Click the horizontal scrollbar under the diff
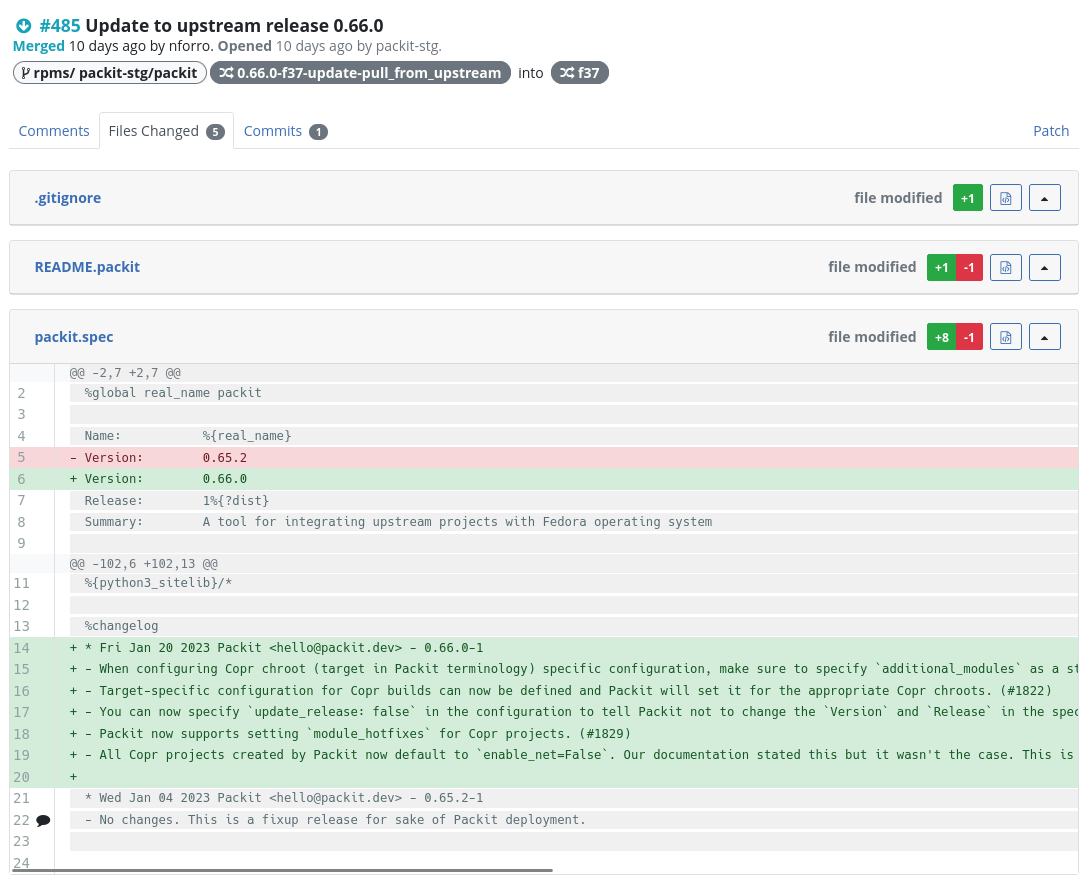 click(x=300, y=870)
